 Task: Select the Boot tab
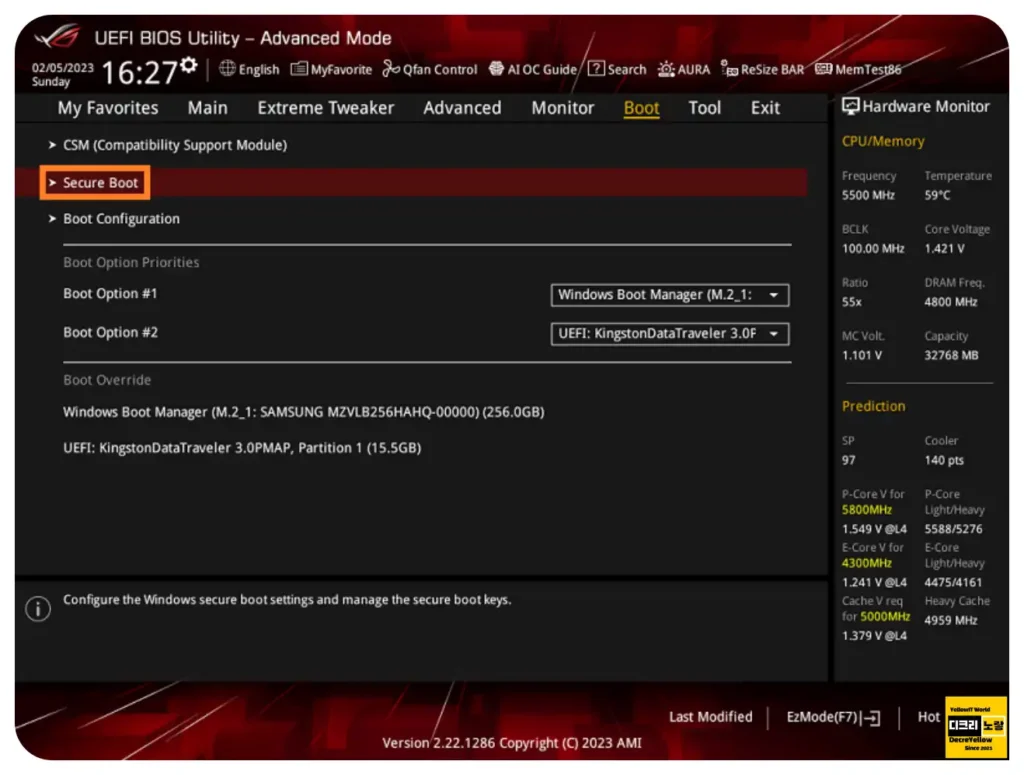coord(641,108)
